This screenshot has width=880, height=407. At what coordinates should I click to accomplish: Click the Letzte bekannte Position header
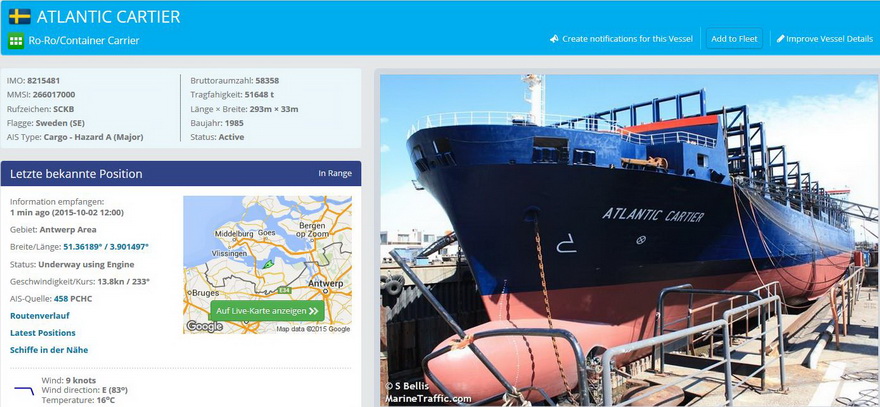click(x=181, y=173)
